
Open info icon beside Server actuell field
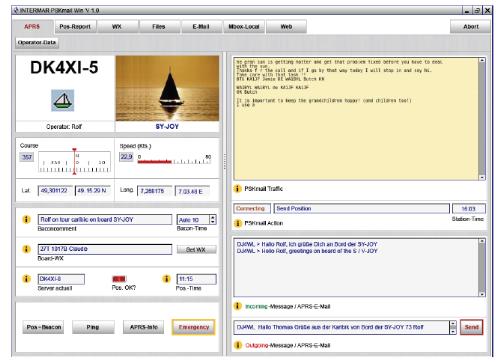tap(26, 279)
